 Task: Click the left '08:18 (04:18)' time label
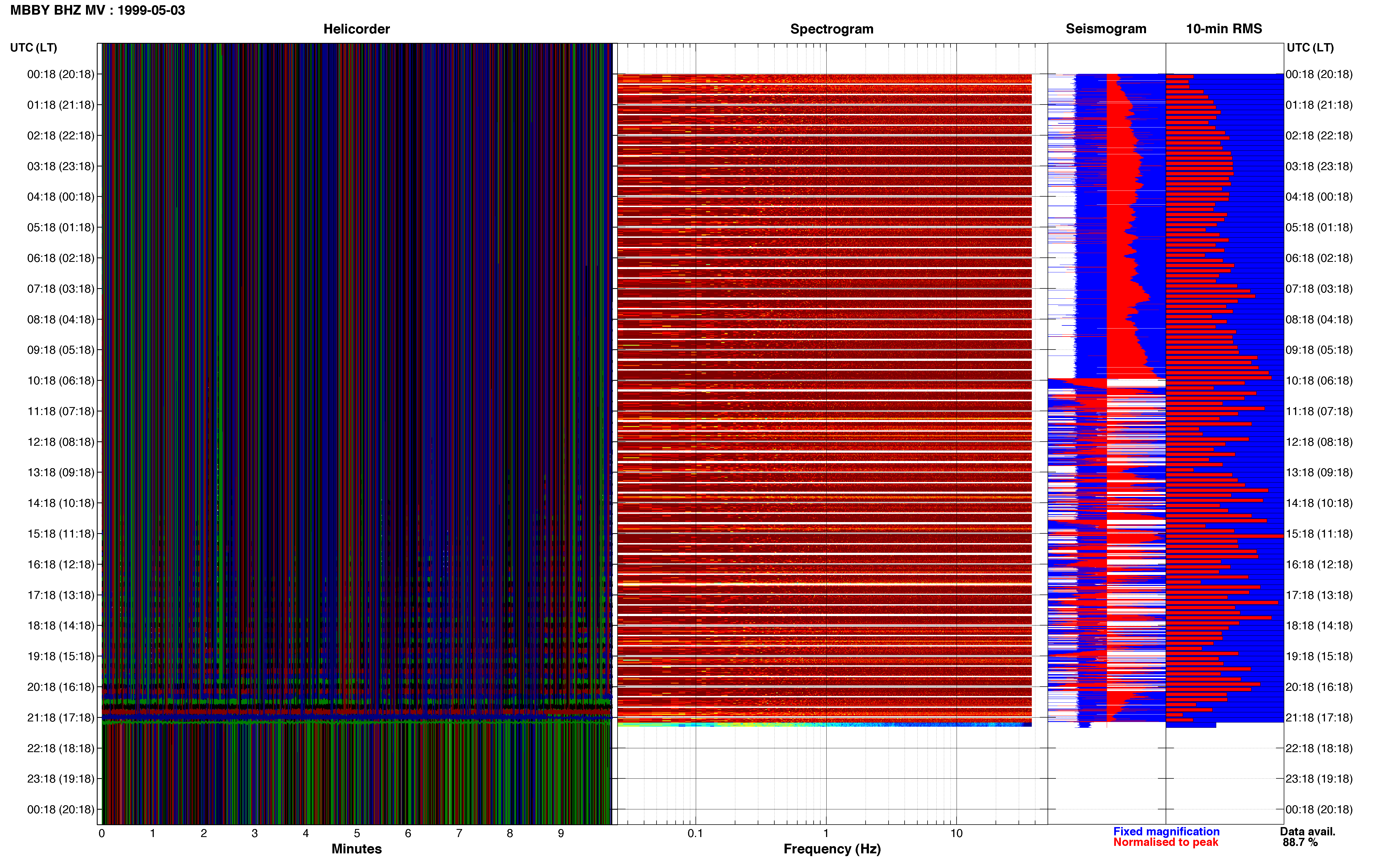click(61, 319)
